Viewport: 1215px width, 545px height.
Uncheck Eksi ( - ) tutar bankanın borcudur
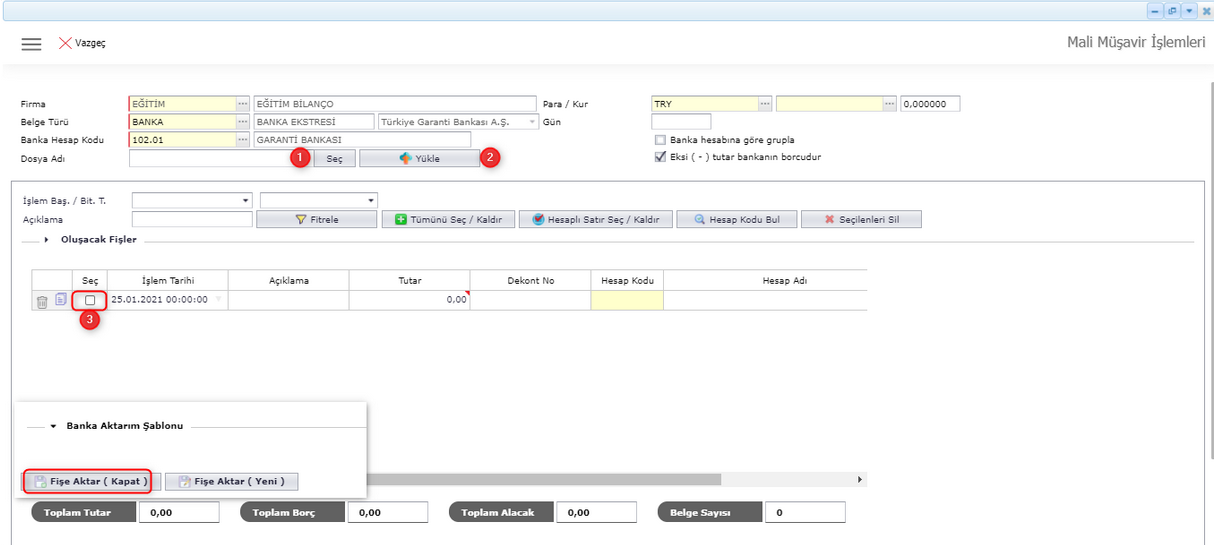coord(659,157)
